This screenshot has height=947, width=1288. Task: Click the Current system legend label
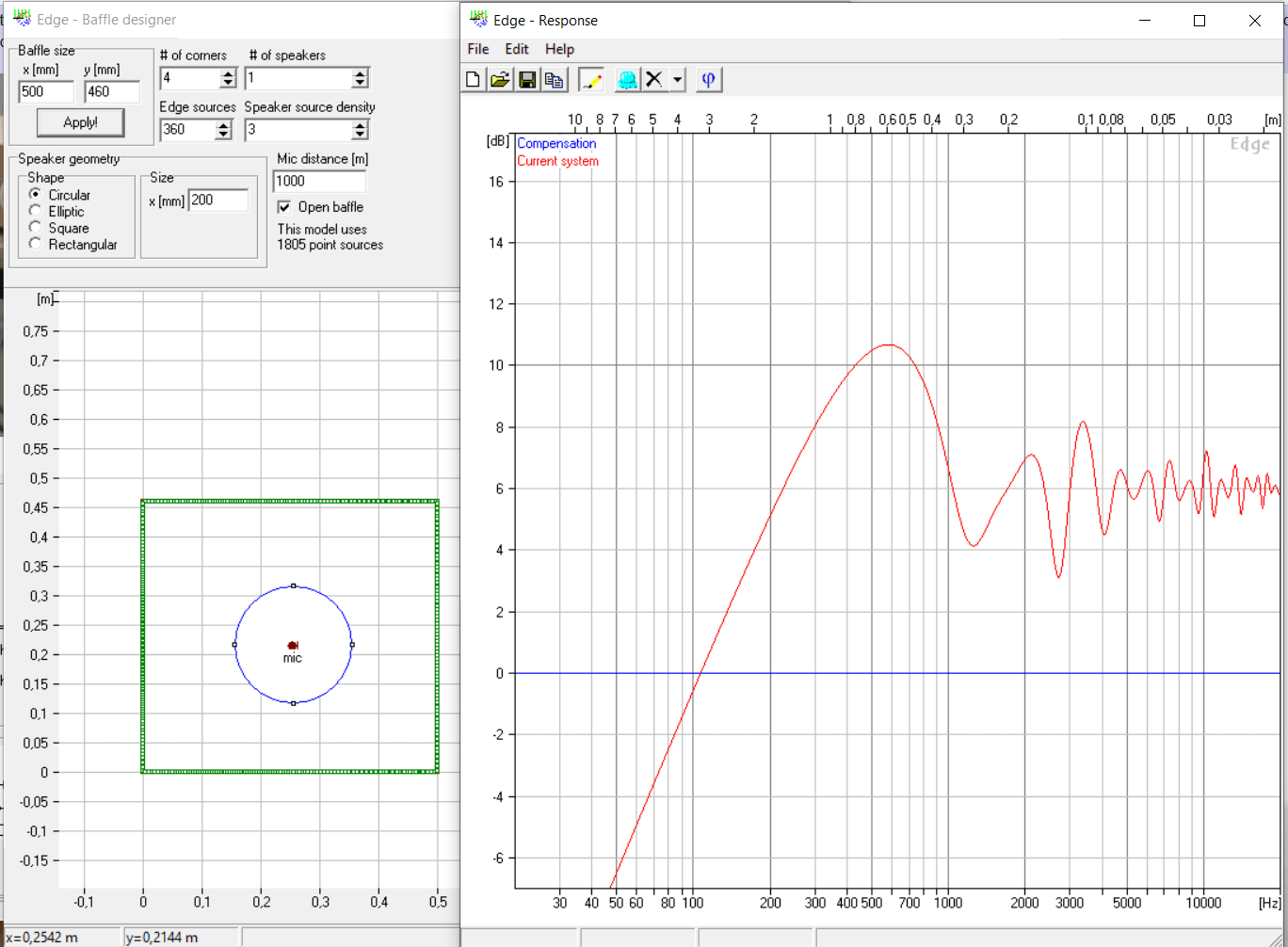[557, 161]
